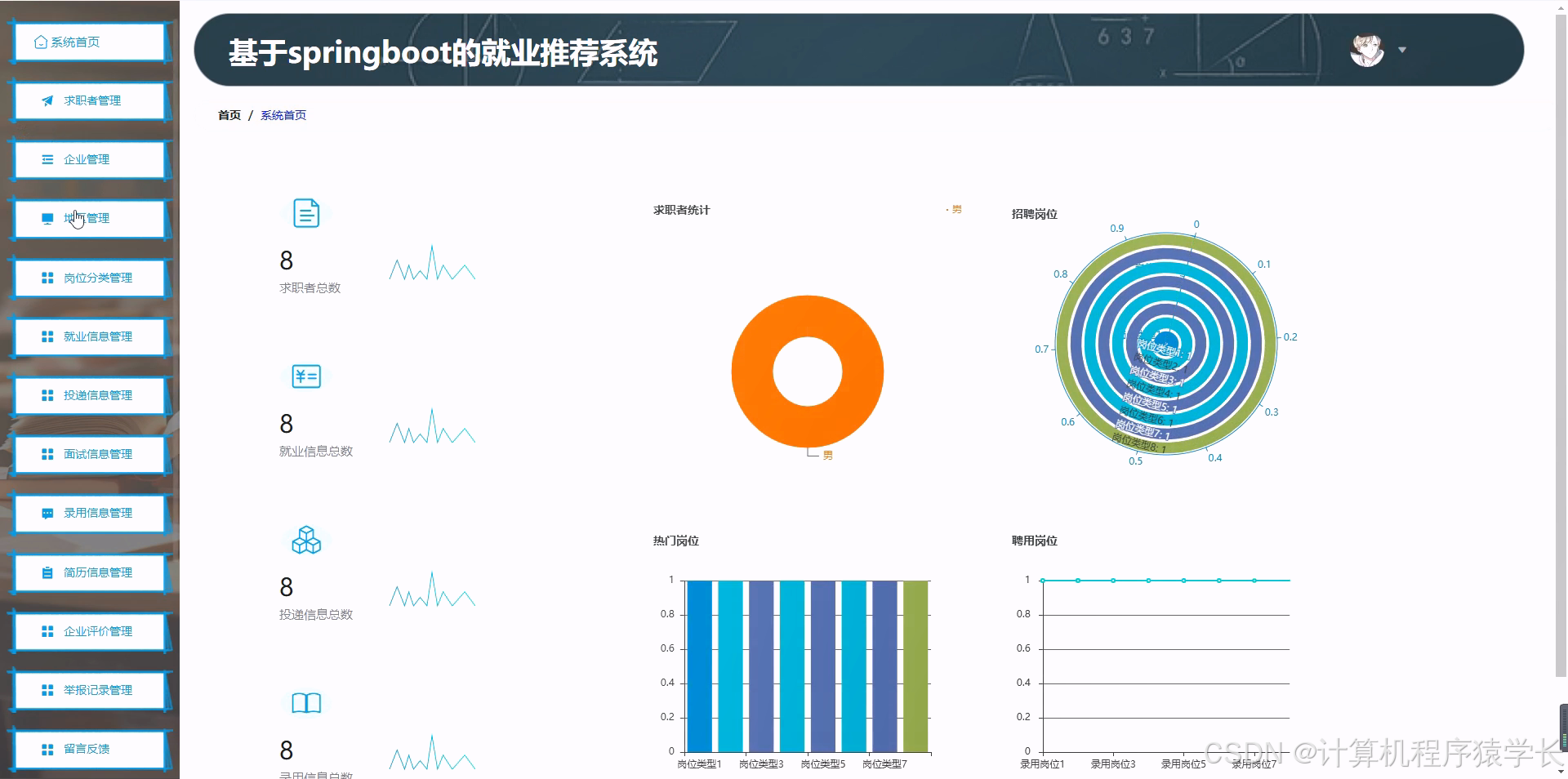Viewport: 1568px width, 779px height.
Task: Click the chat bubble icon for 录用信息管理
Action: point(47,514)
